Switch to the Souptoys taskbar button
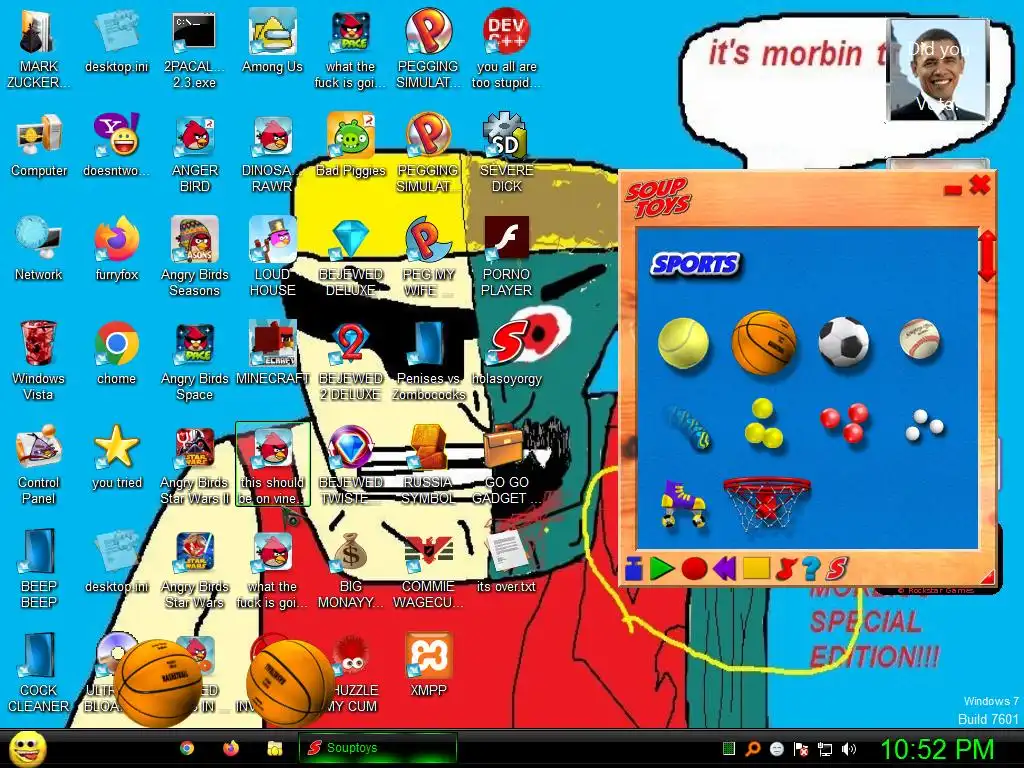 (377, 748)
